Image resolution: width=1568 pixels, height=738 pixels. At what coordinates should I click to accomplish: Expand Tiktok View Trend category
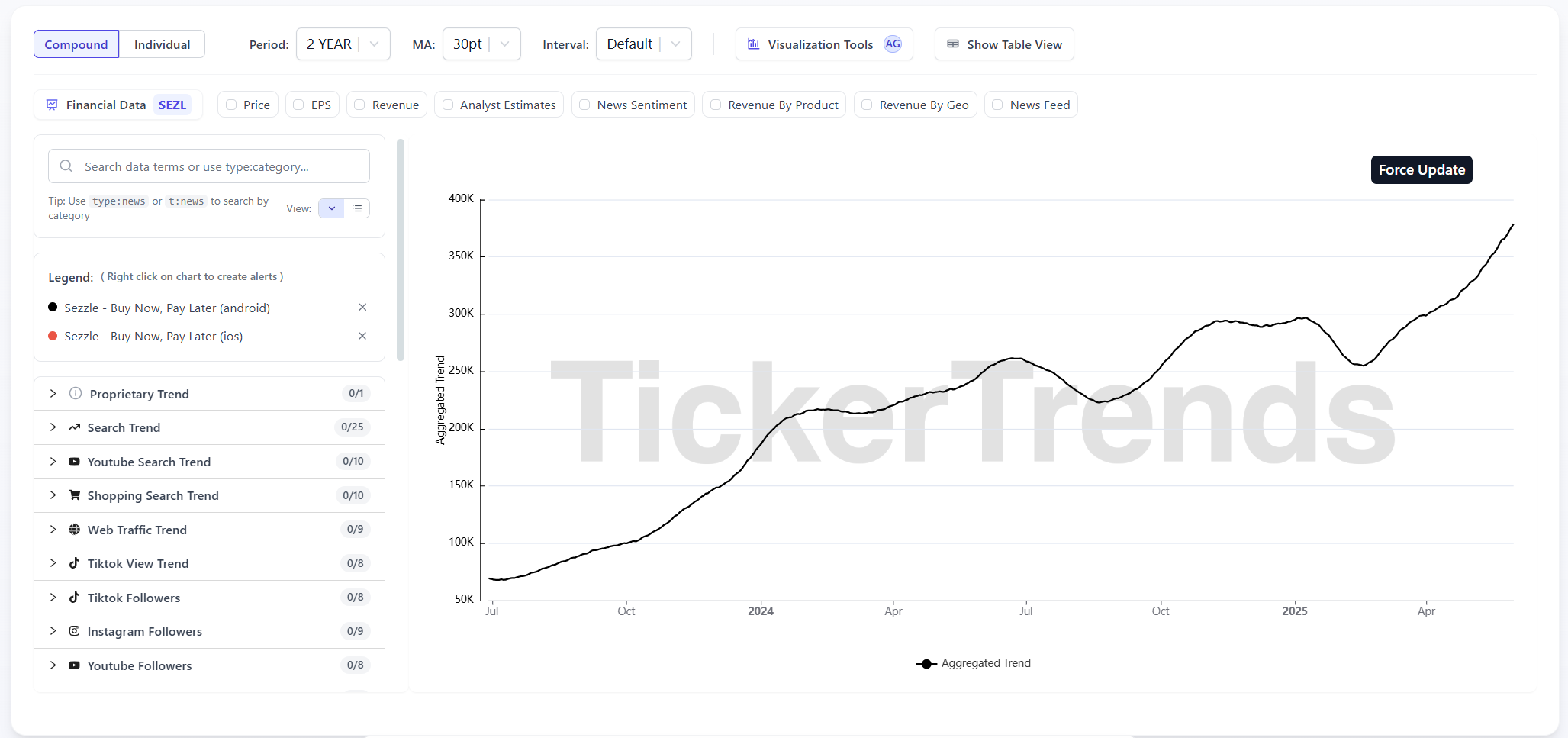tap(53, 563)
